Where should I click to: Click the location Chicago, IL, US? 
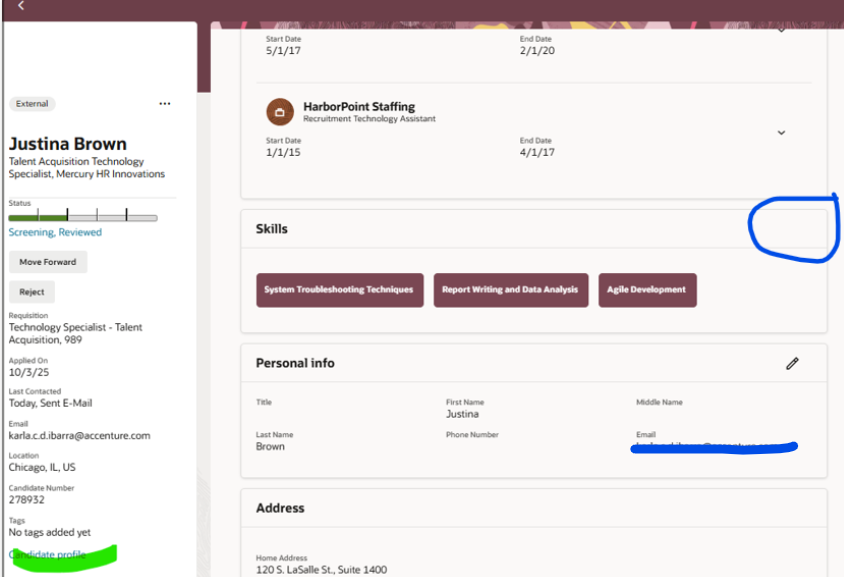(x=42, y=467)
